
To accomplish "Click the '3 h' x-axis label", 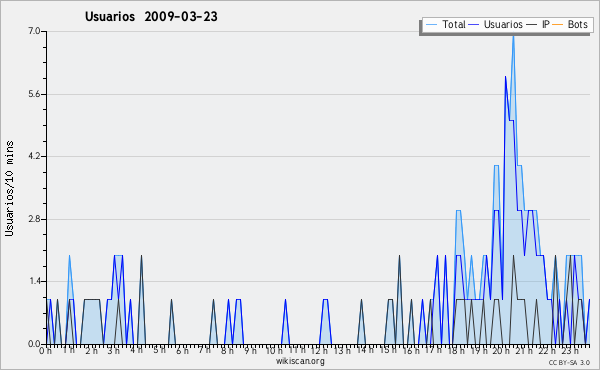I will (114, 351).
